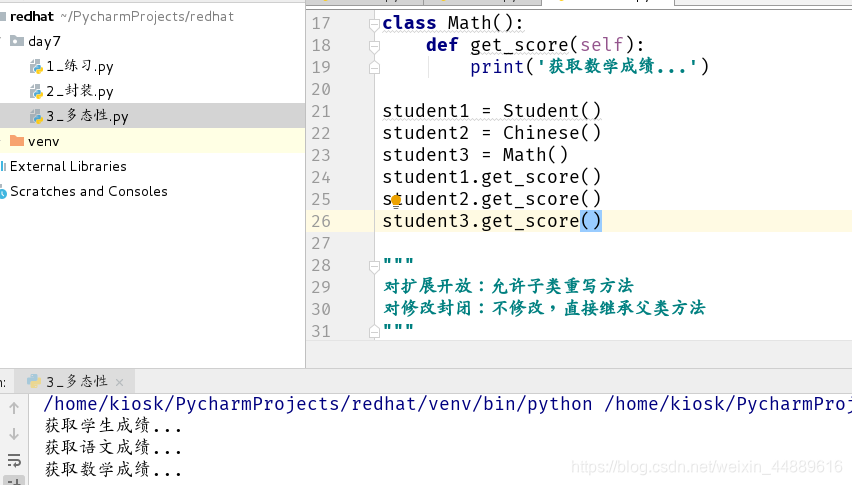Viewport: 852px width, 485px height.
Task: Select file 3_多态性.py in project tree
Action: tap(87, 116)
